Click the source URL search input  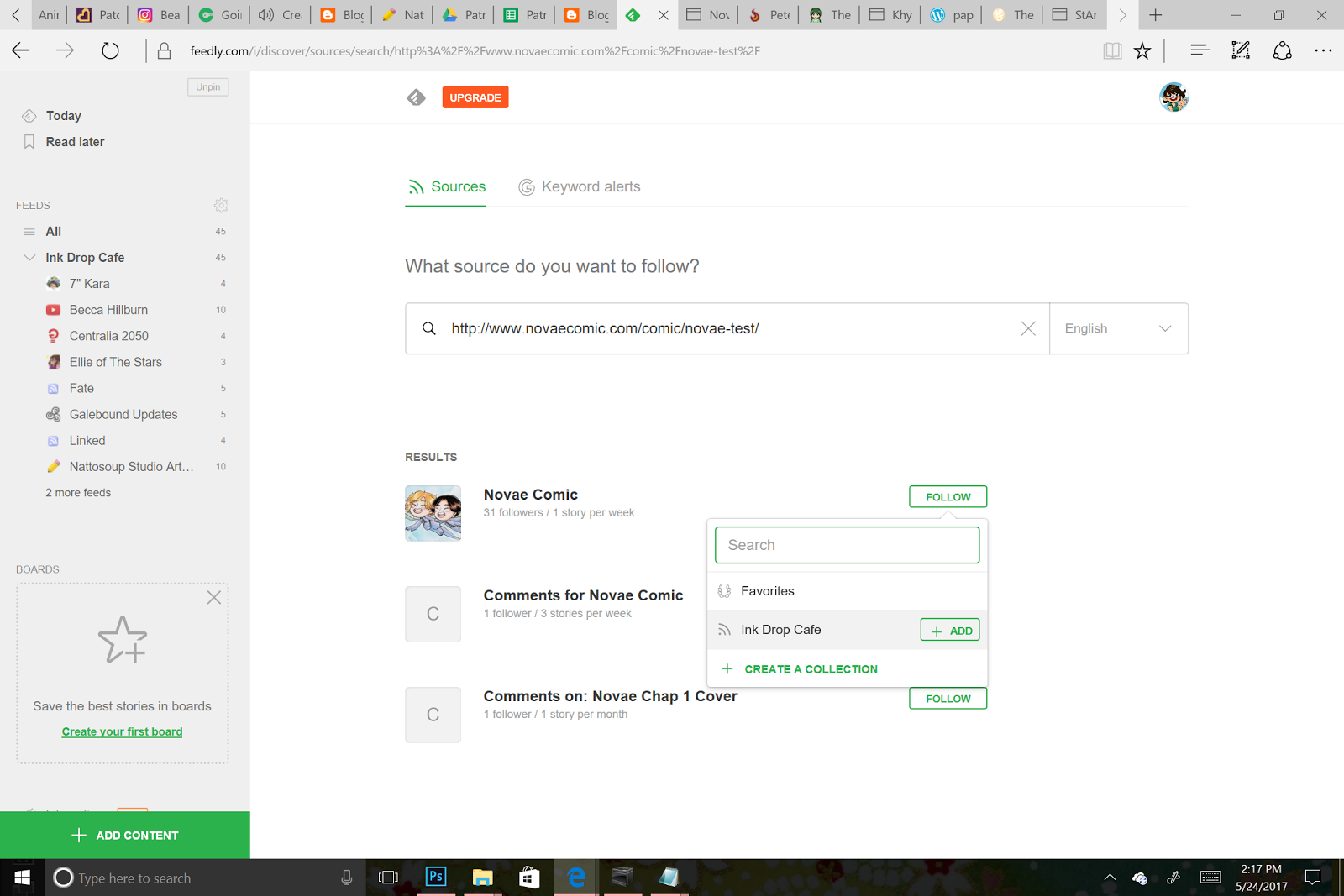[727, 328]
